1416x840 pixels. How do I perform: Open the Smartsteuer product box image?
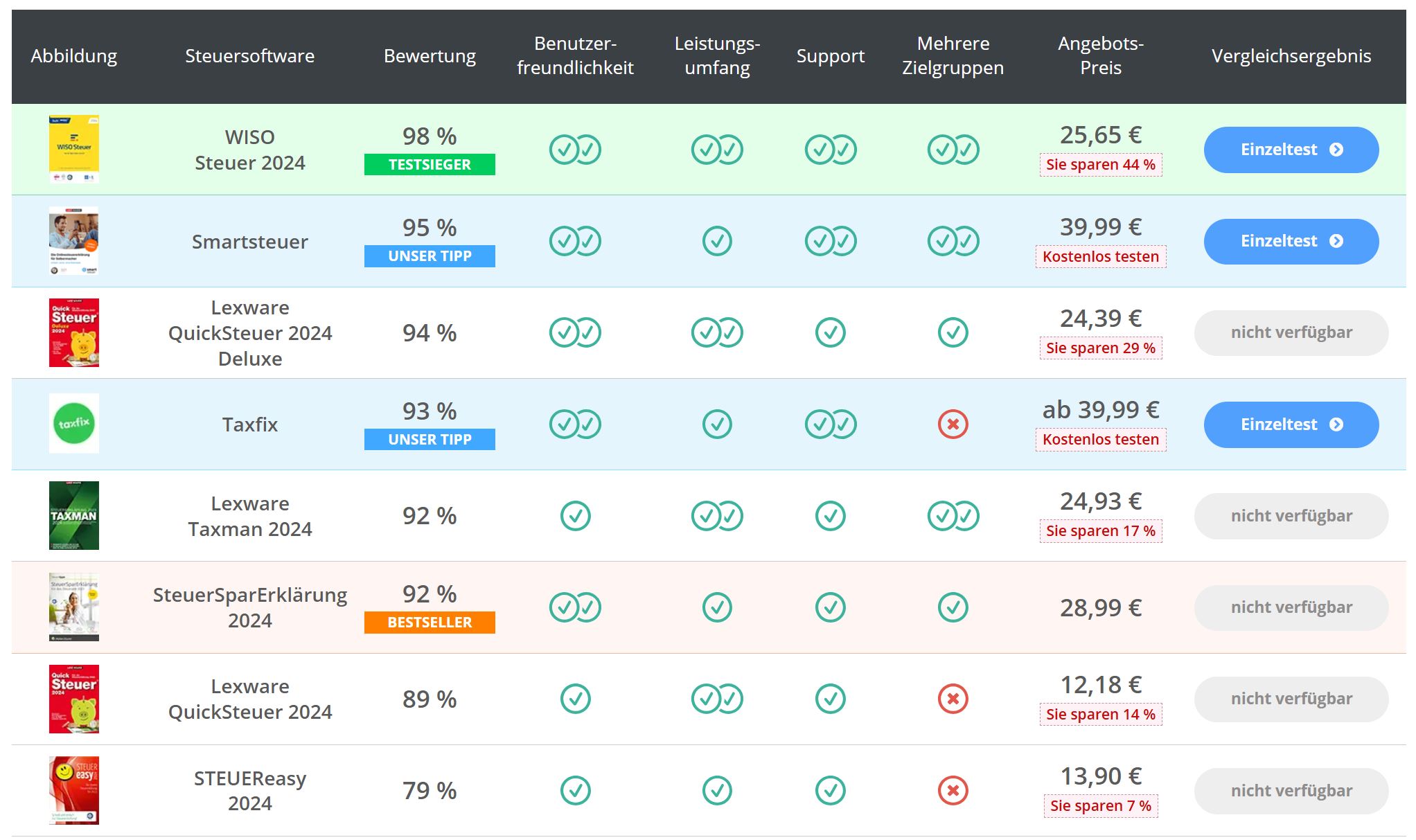coord(74,241)
